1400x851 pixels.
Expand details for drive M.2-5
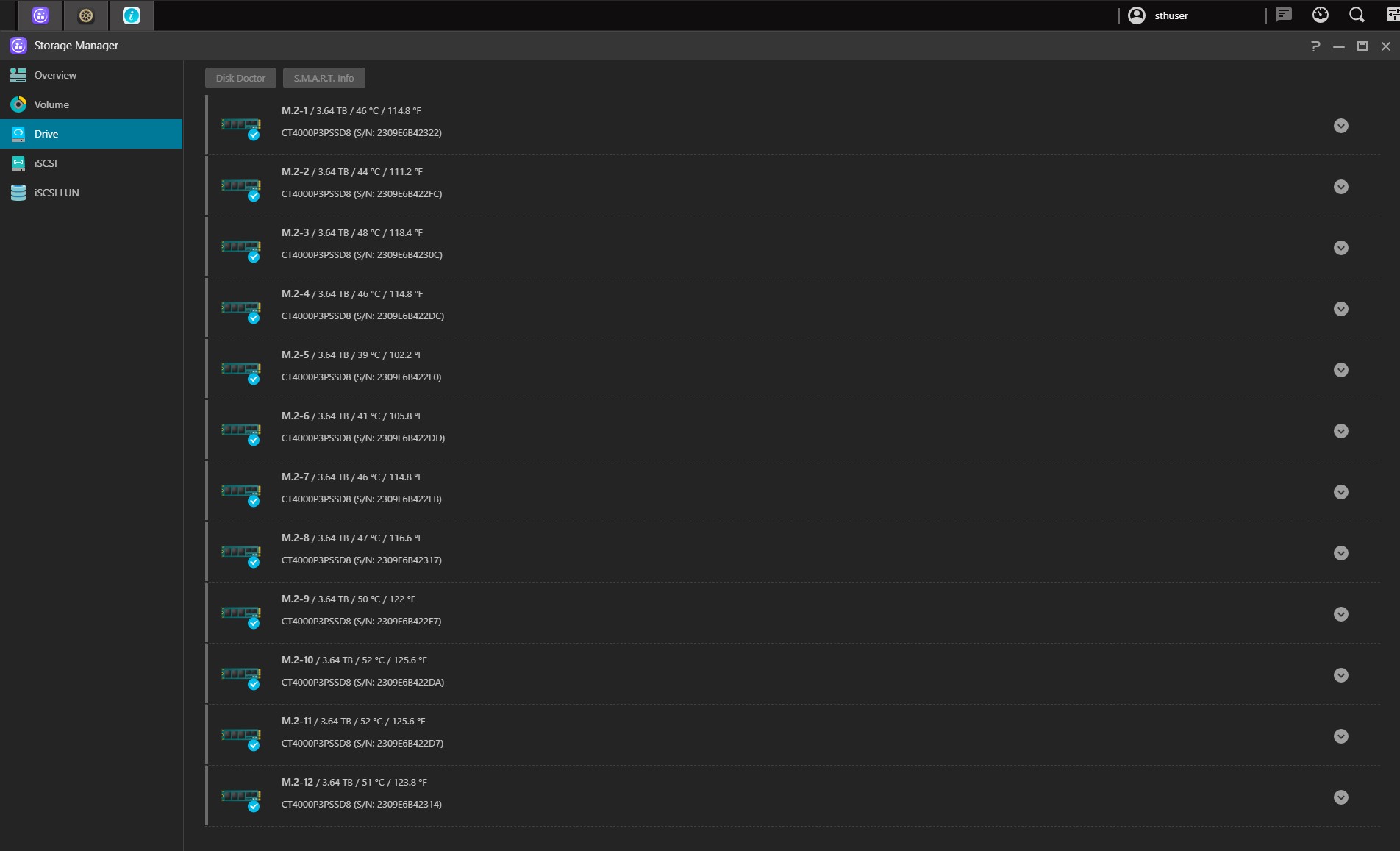tap(1341, 370)
